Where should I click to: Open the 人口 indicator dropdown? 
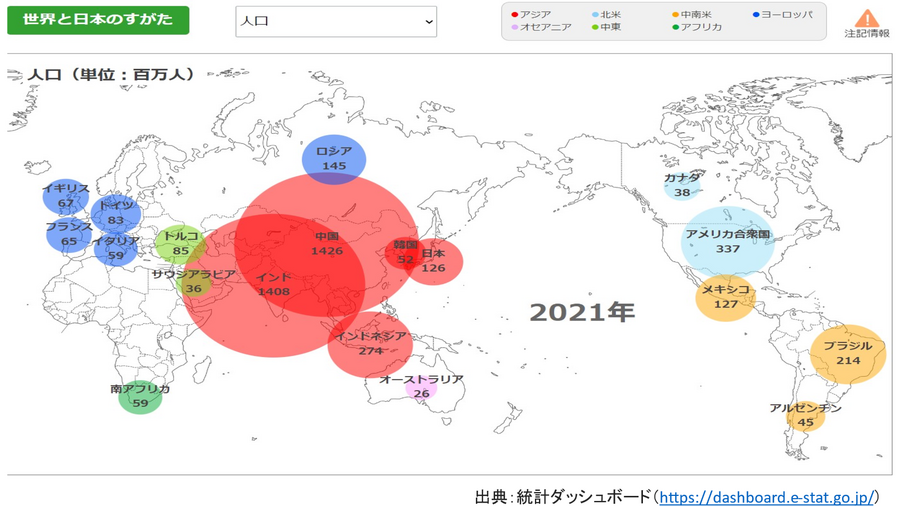pyautogui.click(x=336, y=21)
